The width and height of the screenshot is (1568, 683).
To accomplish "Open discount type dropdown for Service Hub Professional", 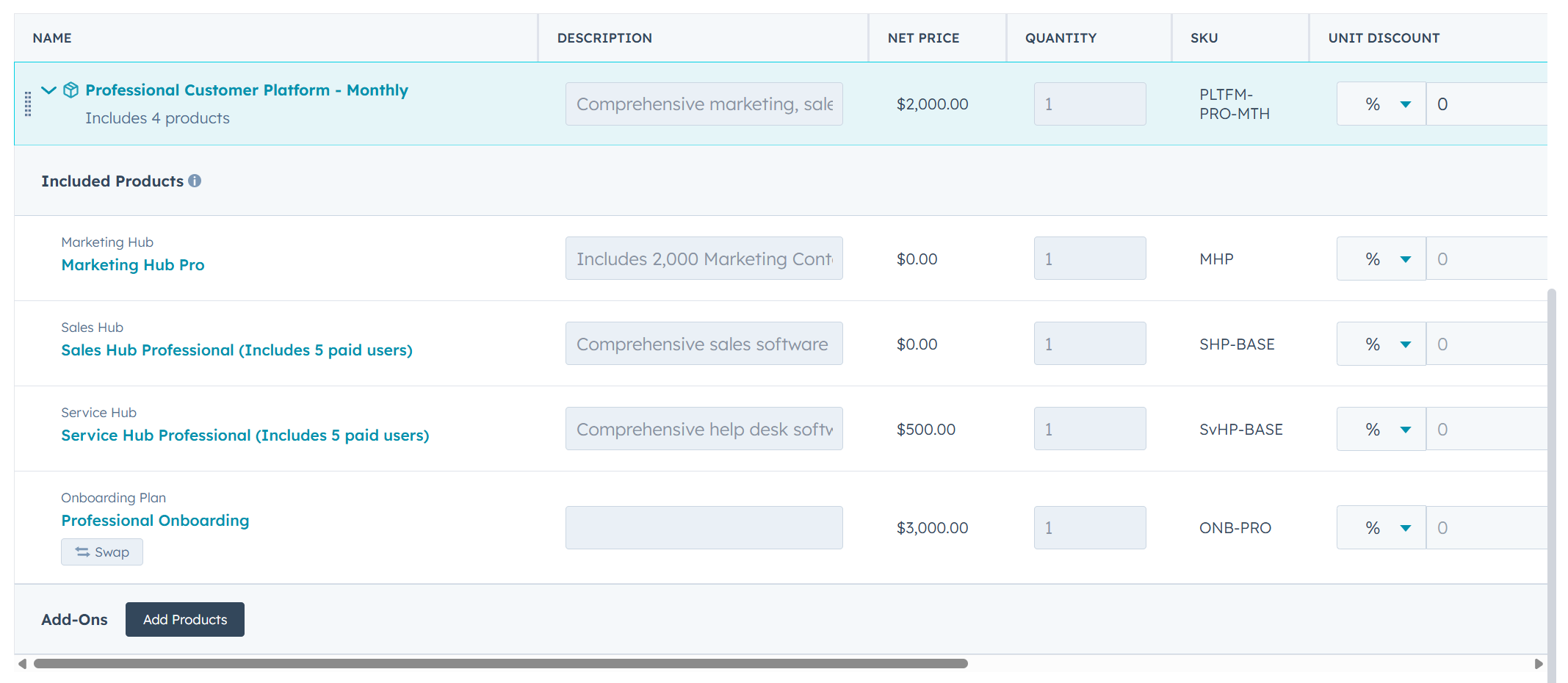I will coord(1381,430).
